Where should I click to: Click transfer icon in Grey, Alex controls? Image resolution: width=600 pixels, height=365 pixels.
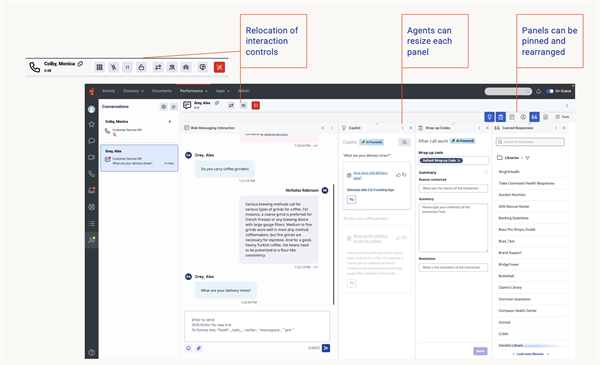pos(231,106)
